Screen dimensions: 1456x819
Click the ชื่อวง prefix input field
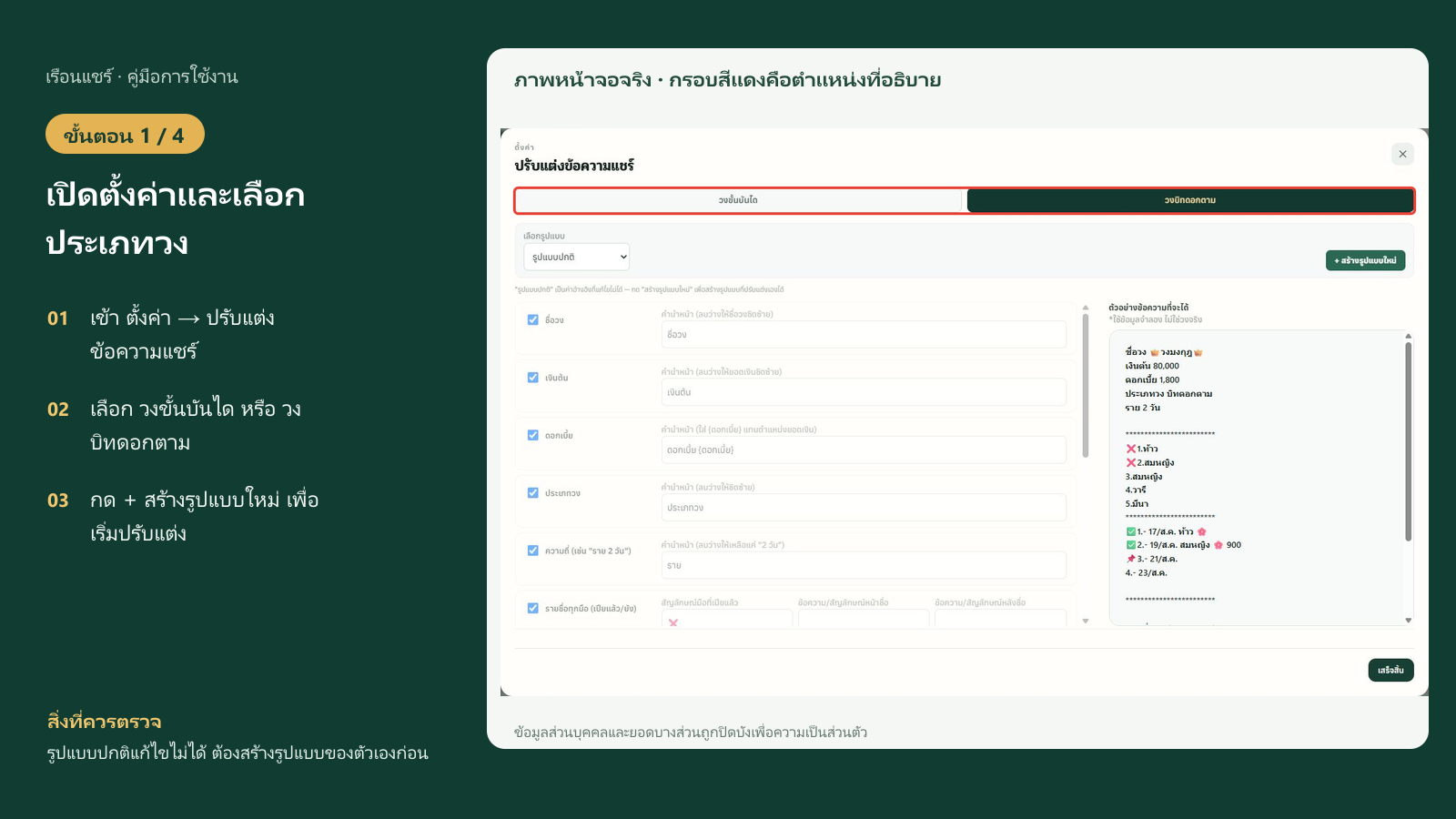[864, 334]
